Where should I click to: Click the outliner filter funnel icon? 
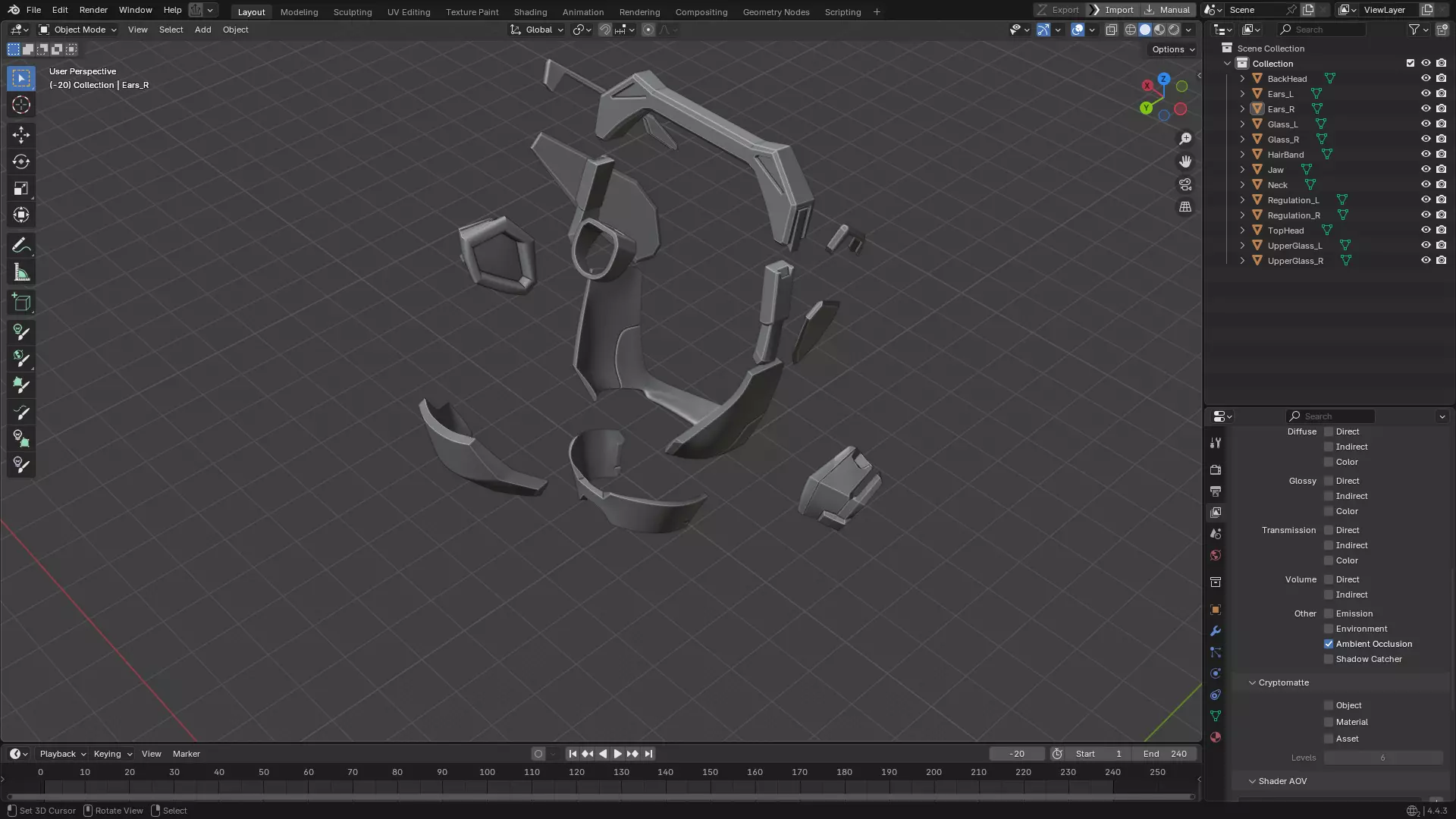coord(1414,30)
